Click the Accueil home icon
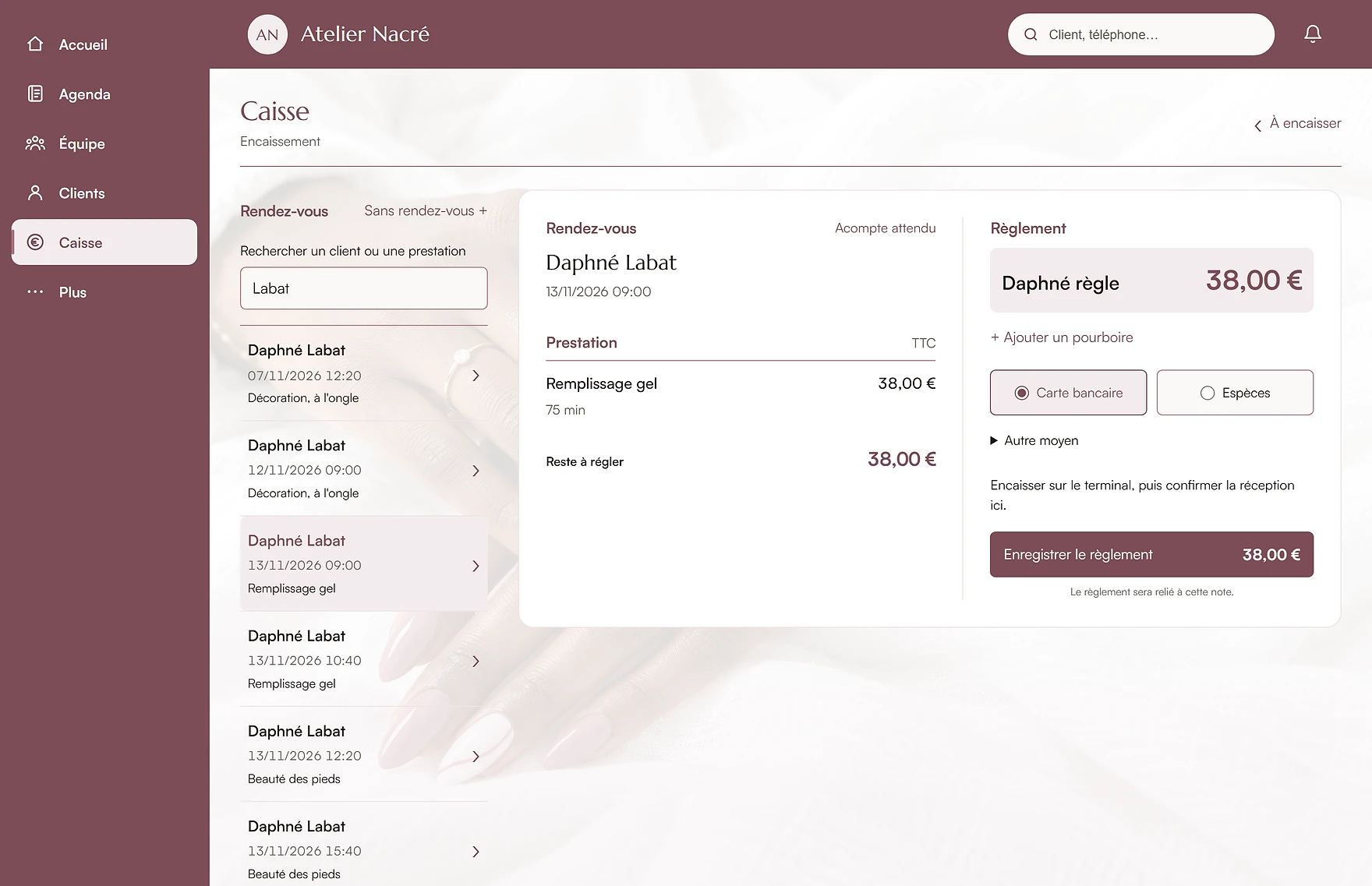The height and width of the screenshot is (886, 1372). (35, 44)
